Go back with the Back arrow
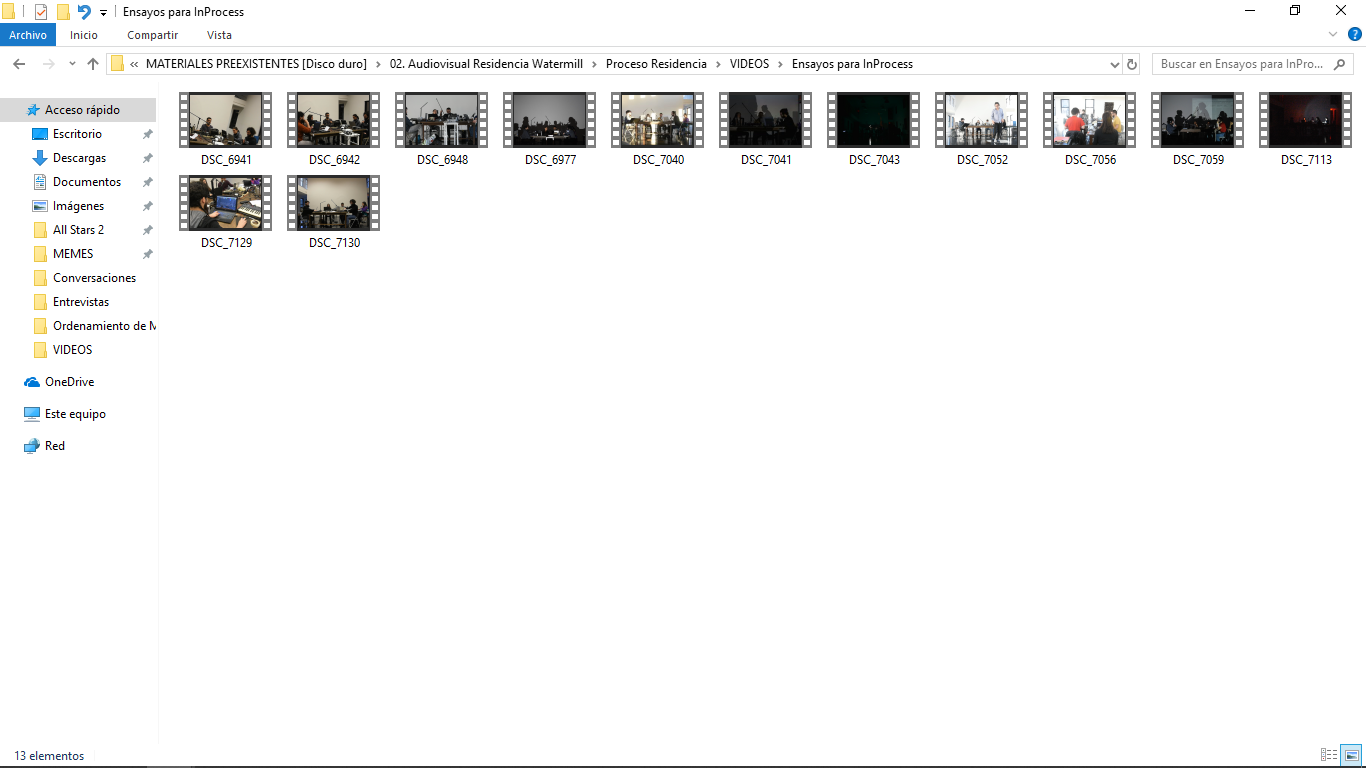This screenshot has width=1366, height=768. 19,64
